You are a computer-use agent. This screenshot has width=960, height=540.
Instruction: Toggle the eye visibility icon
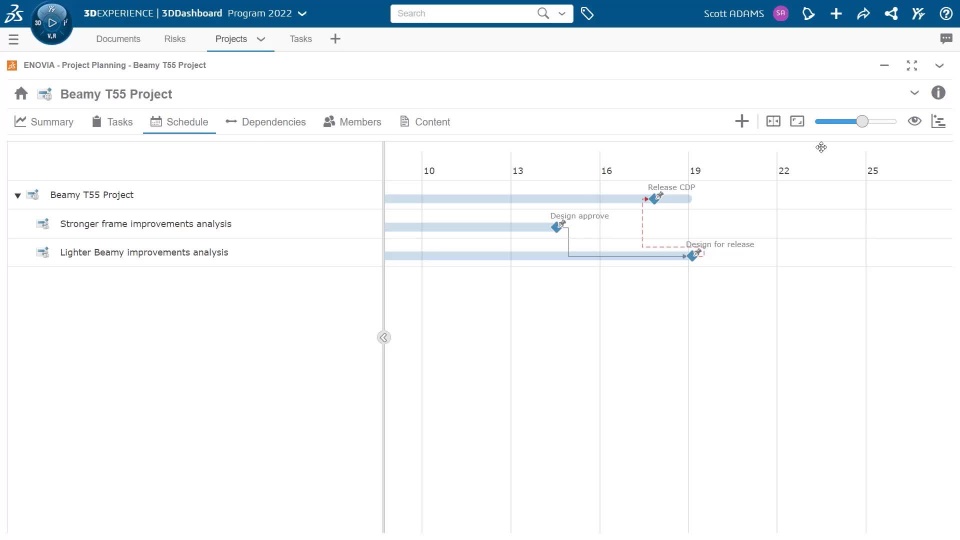click(x=914, y=121)
